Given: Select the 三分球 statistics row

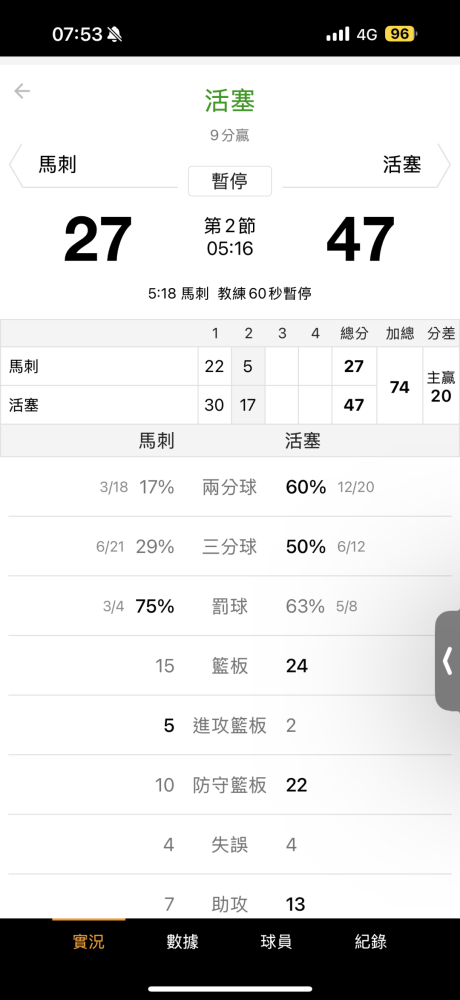Looking at the screenshot, I should tap(230, 547).
